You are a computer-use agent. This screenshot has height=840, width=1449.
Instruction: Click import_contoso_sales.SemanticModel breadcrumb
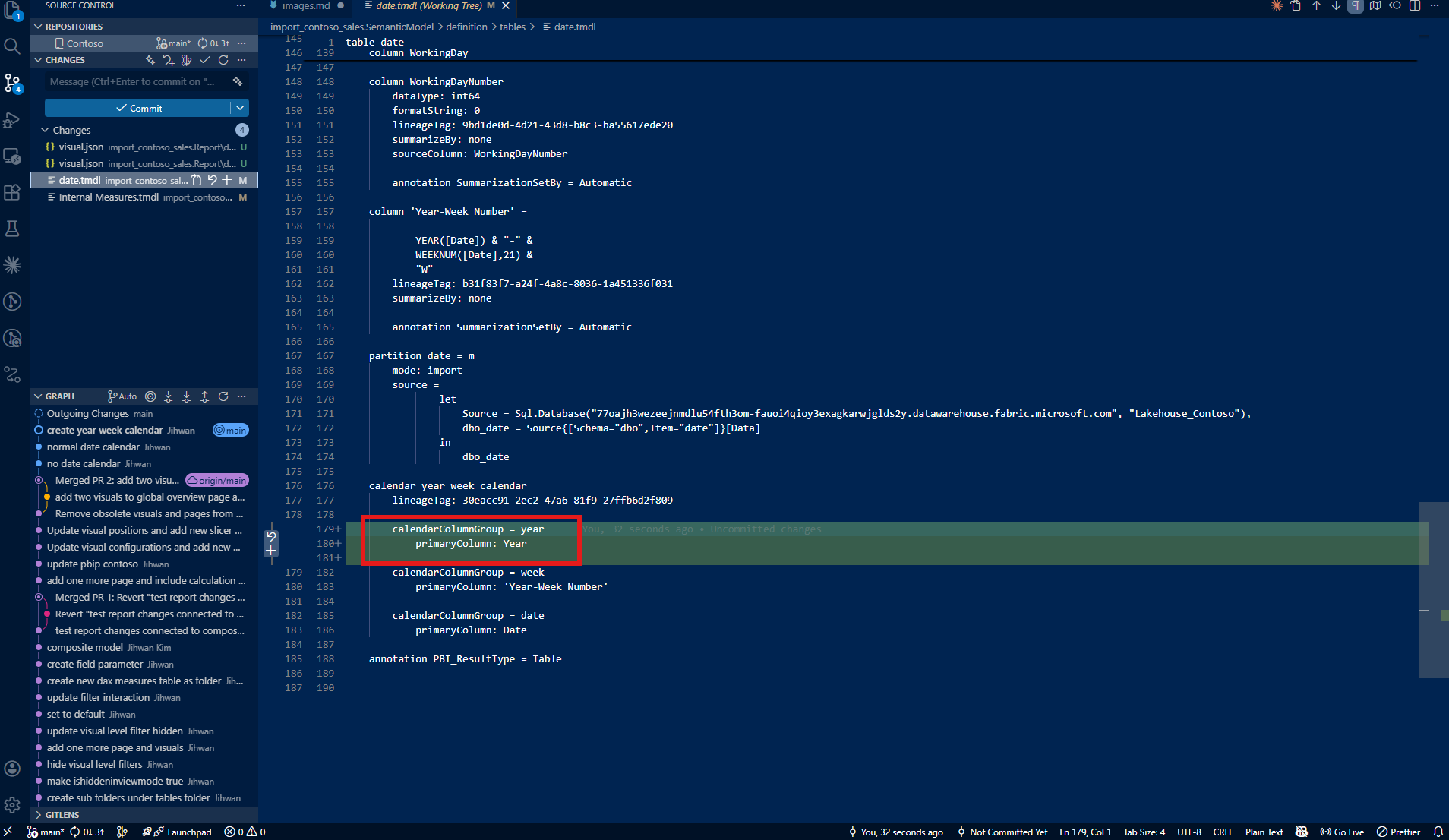pyautogui.click(x=352, y=27)
